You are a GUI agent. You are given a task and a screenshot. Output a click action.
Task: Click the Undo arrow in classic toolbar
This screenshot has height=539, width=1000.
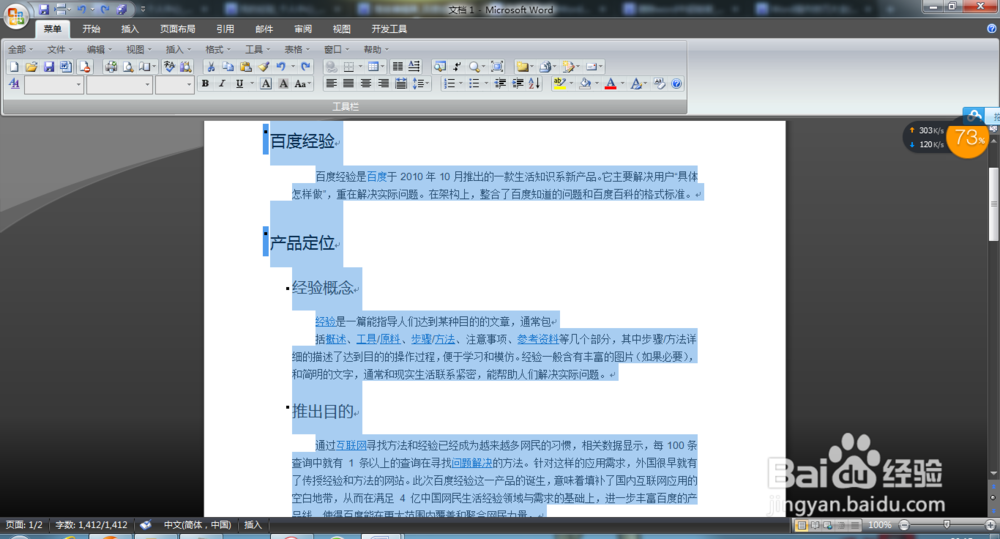coord(281,66)
